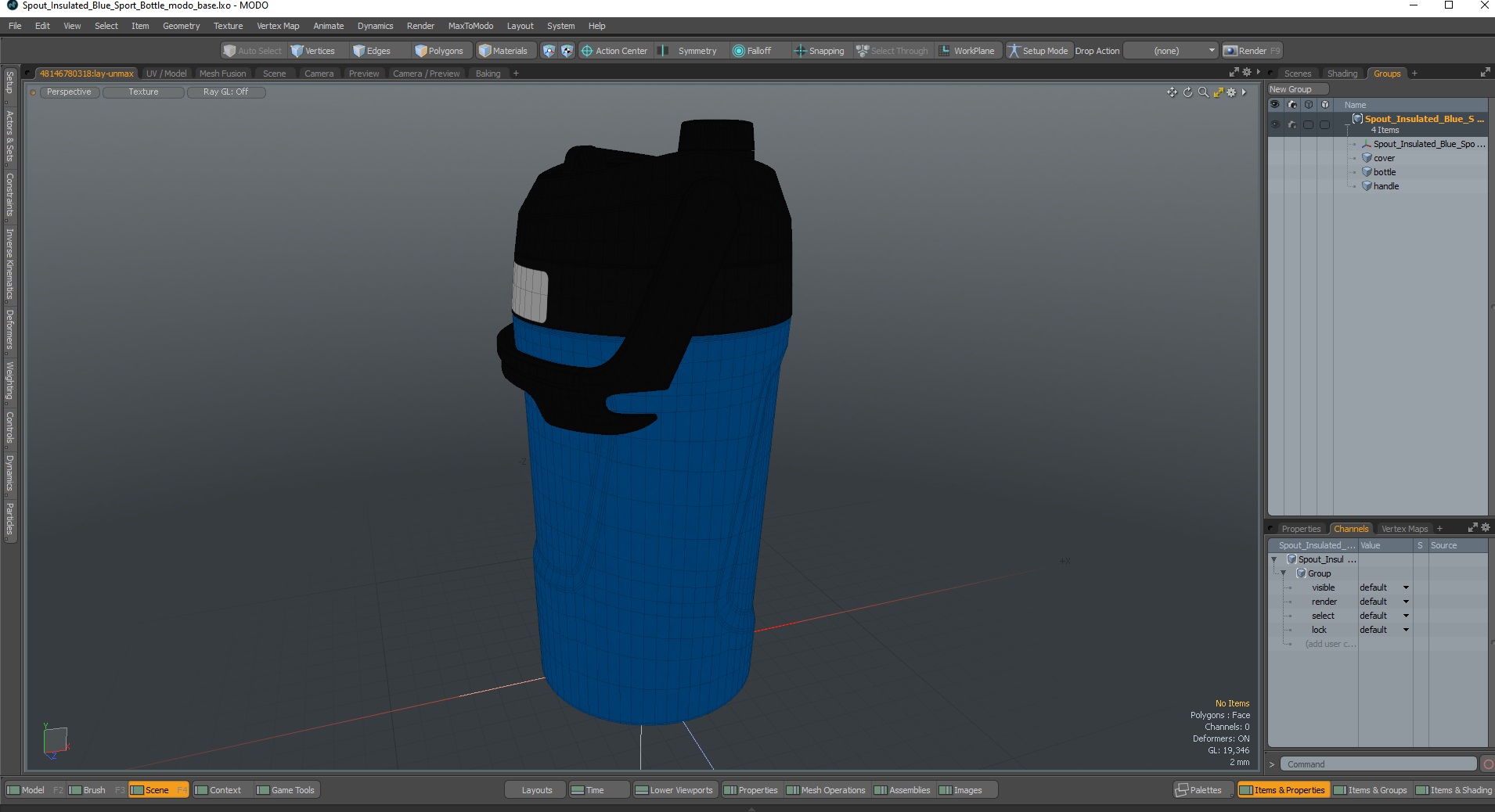1495x812 pixels.
Task: Click the Command input field
Action: pos(1378,764)
